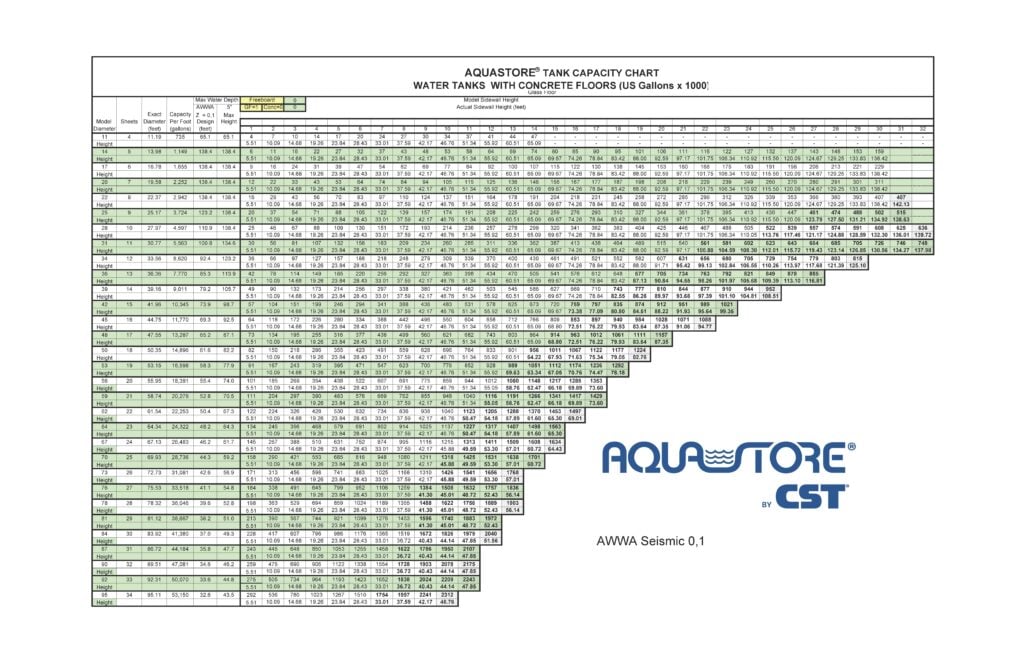Click exact diameter value 13.98

(x=154, y=152)
